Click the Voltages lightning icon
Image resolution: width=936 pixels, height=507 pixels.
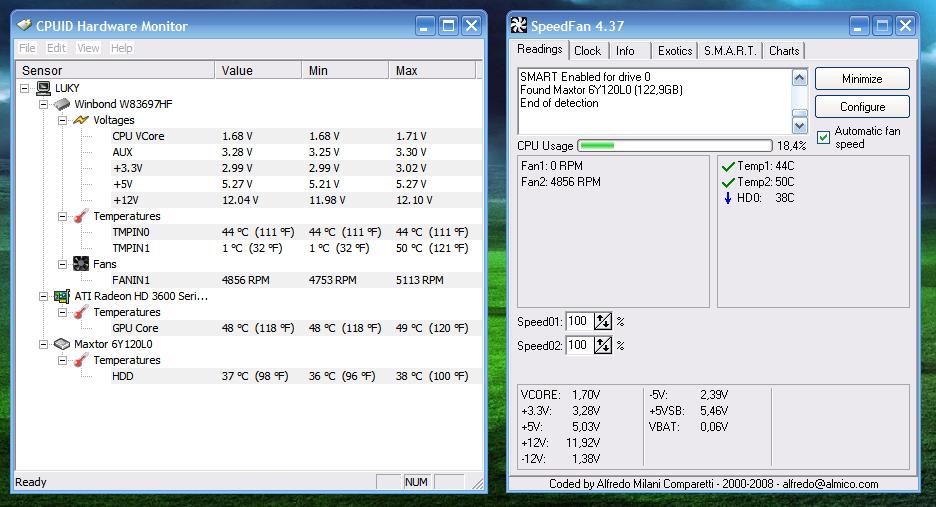[81, 120]
